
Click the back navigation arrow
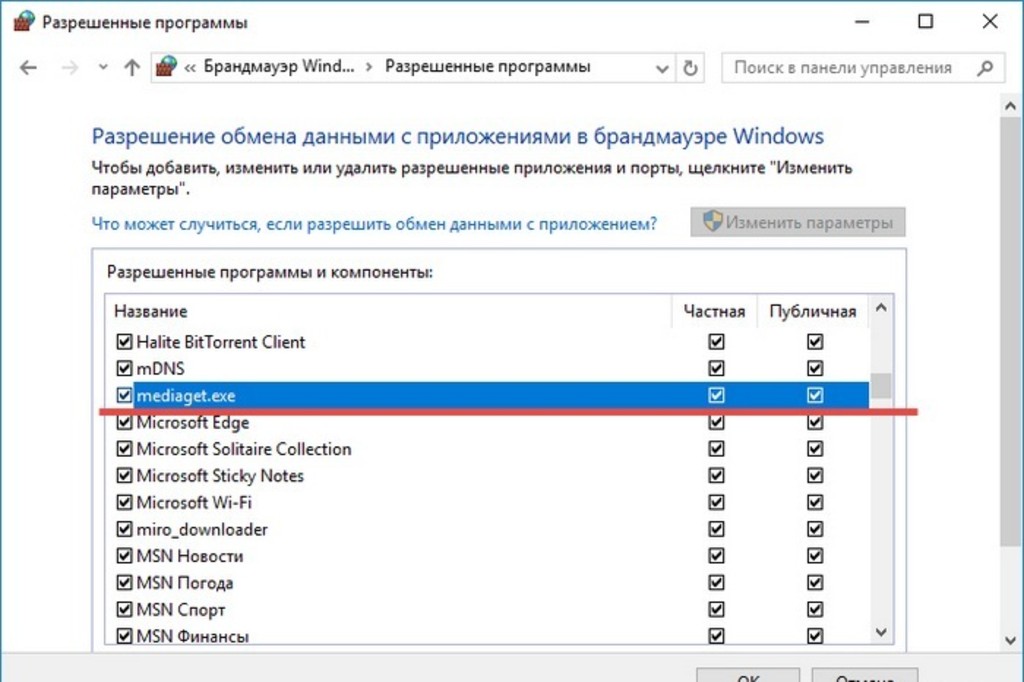click(28, 68)
